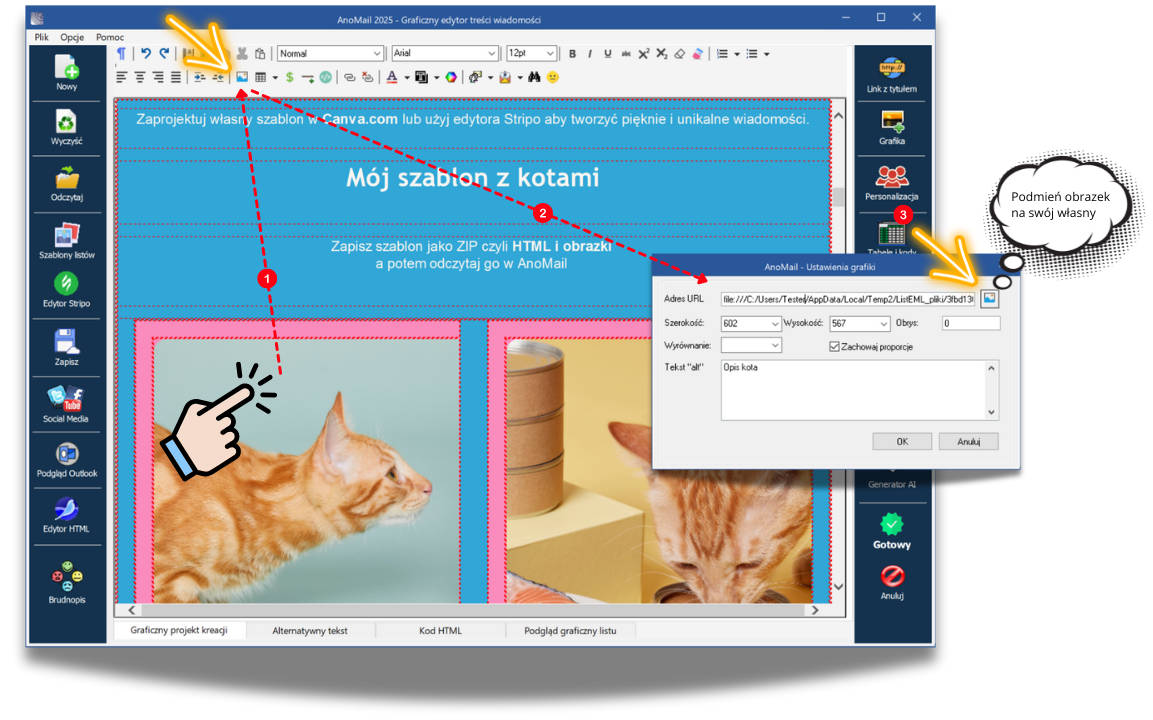Screen dimensions: 1153x720
Task: Switch to Podgląd graficzny listu tab
Action: coord(570,630)
